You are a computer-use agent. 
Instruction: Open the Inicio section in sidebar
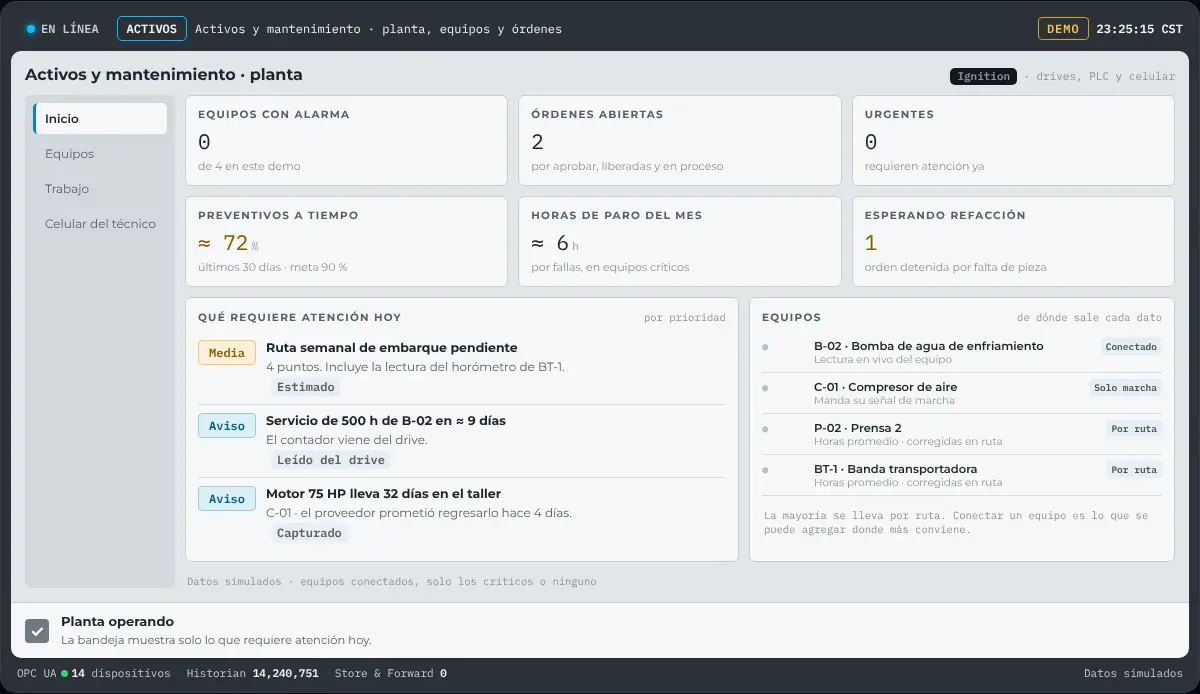(100, 119)
